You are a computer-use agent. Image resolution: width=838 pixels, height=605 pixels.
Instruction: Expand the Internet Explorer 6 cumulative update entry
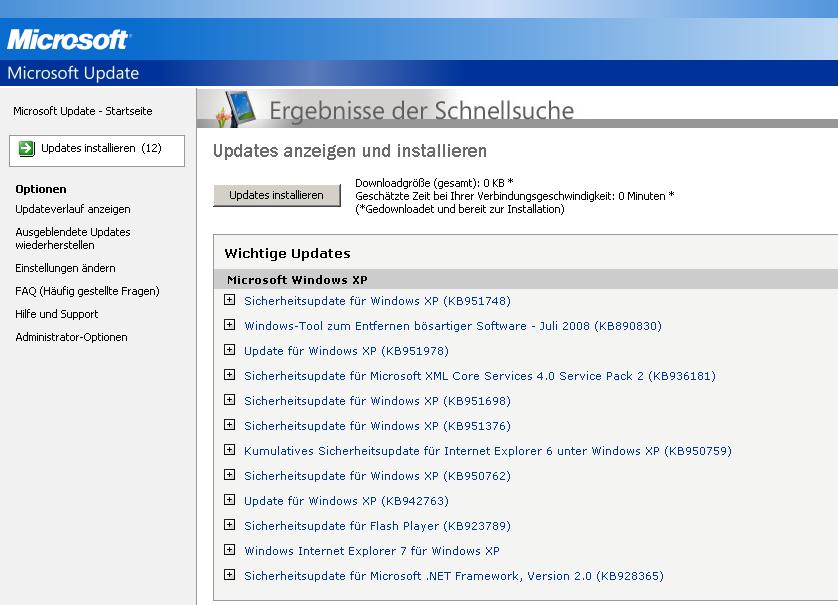(x=229, y=450)
